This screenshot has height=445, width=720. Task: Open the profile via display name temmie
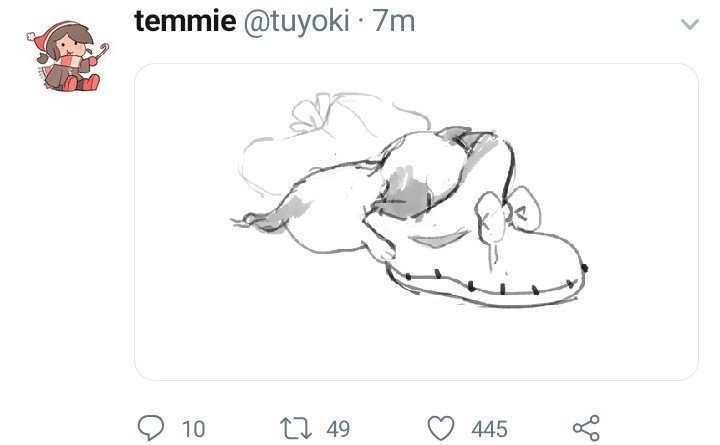click(x=185, y=21)
